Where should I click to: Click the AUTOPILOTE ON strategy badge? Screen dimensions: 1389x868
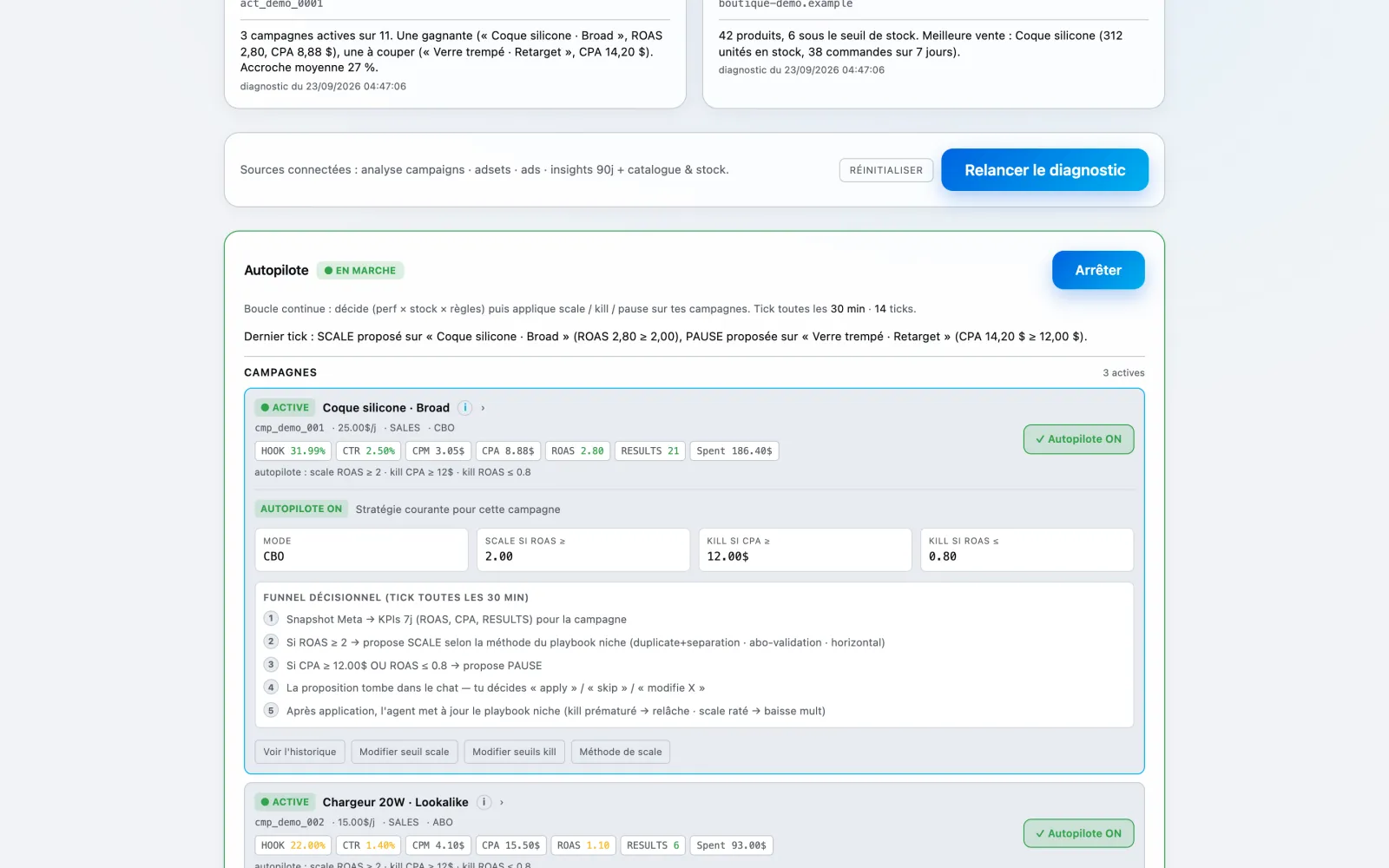tap(301, 510)
